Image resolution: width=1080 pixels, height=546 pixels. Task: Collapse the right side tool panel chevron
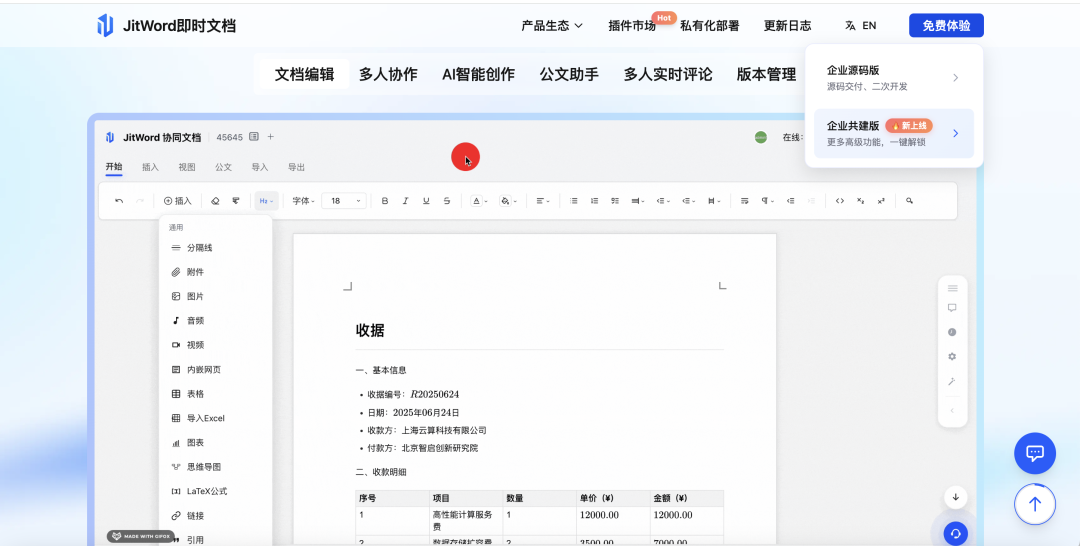(953, 410)
